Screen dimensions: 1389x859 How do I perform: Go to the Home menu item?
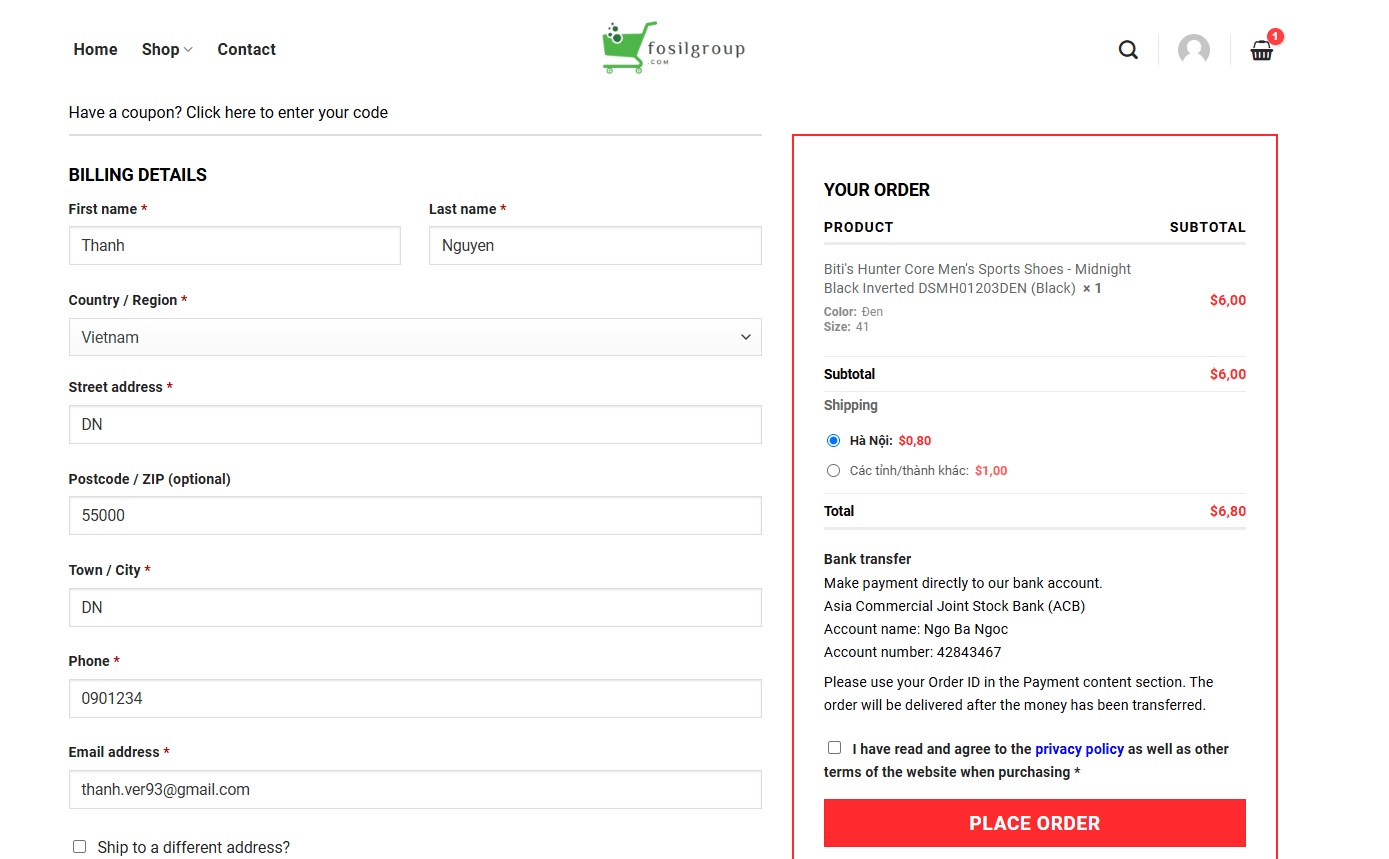(95, 49)
